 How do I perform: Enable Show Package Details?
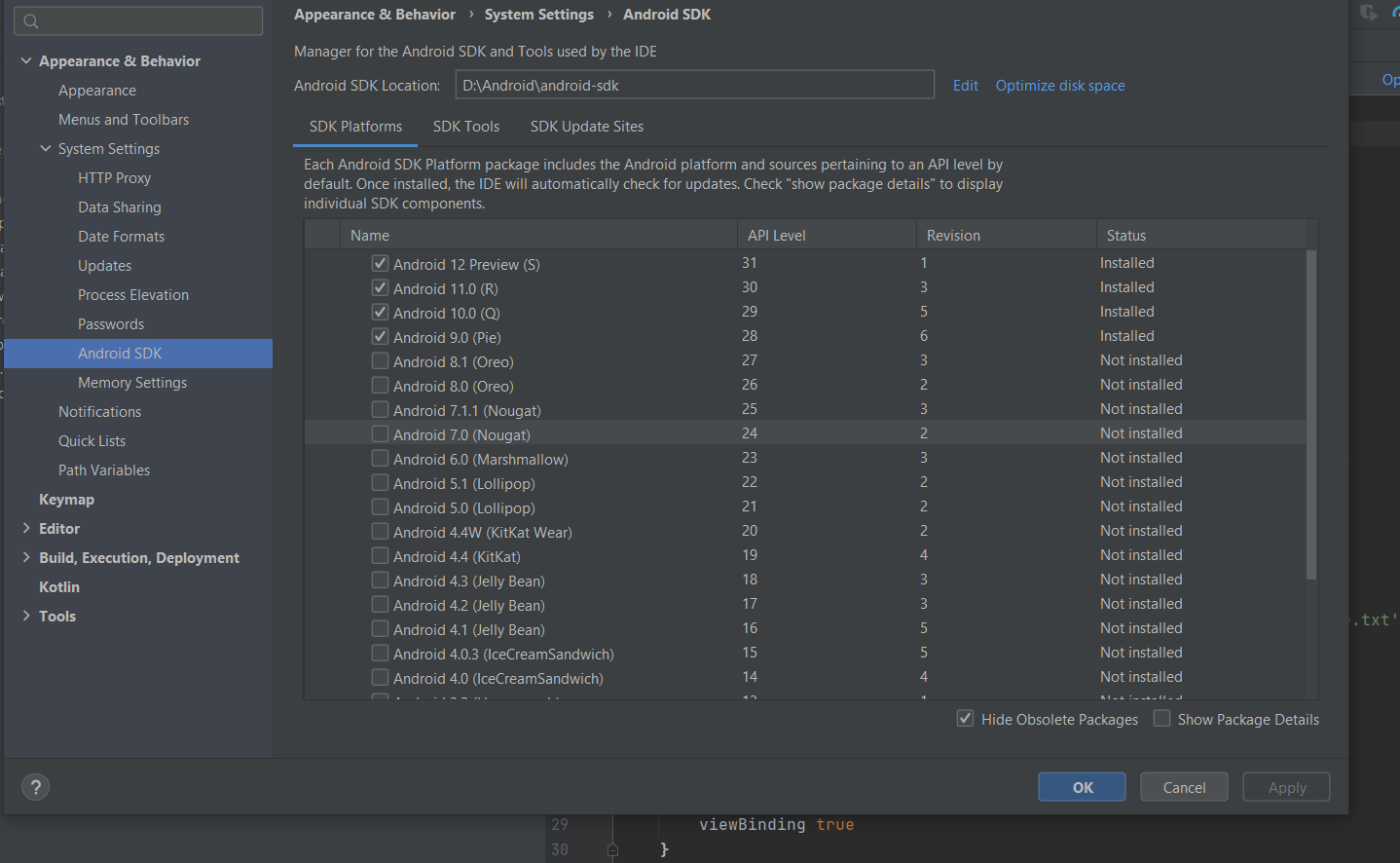click(1161, 719)
